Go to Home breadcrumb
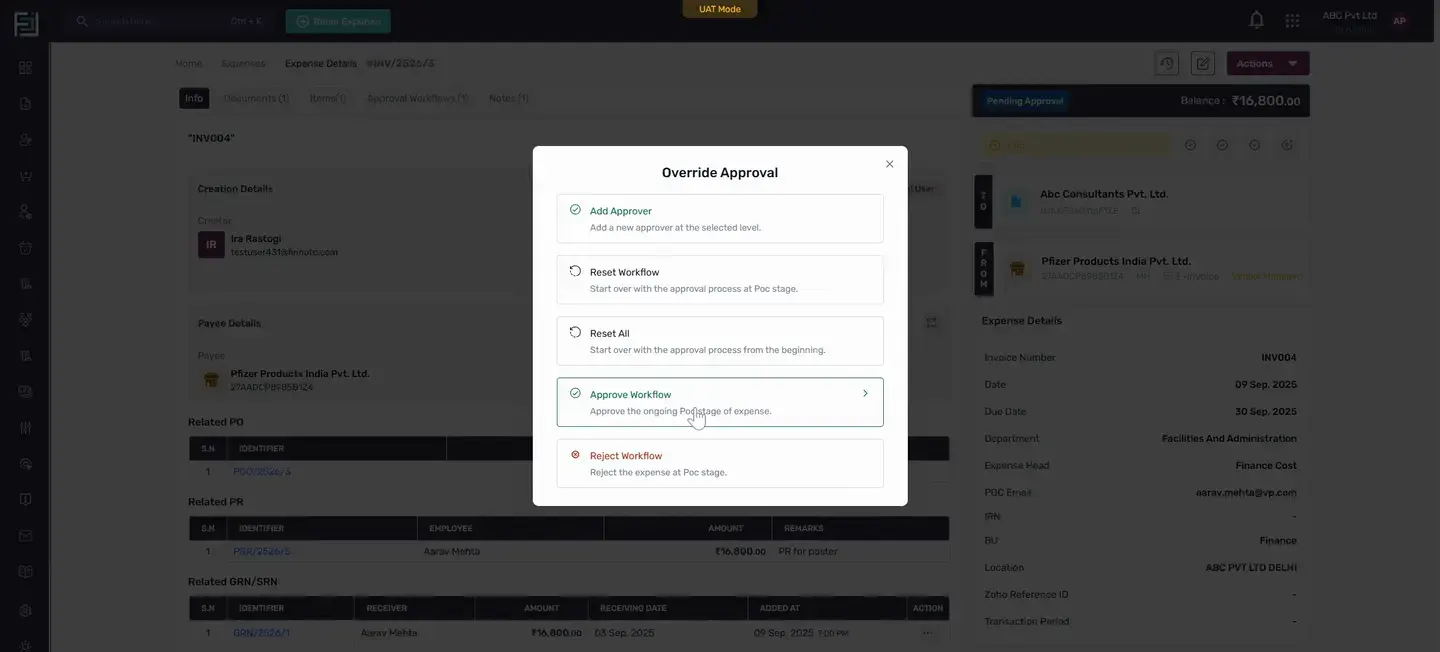The width and height of the screenshot is (1440, 652). 188,63
